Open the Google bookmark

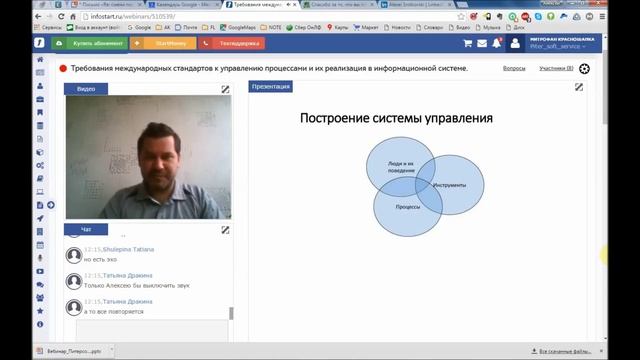pos(139,27)
